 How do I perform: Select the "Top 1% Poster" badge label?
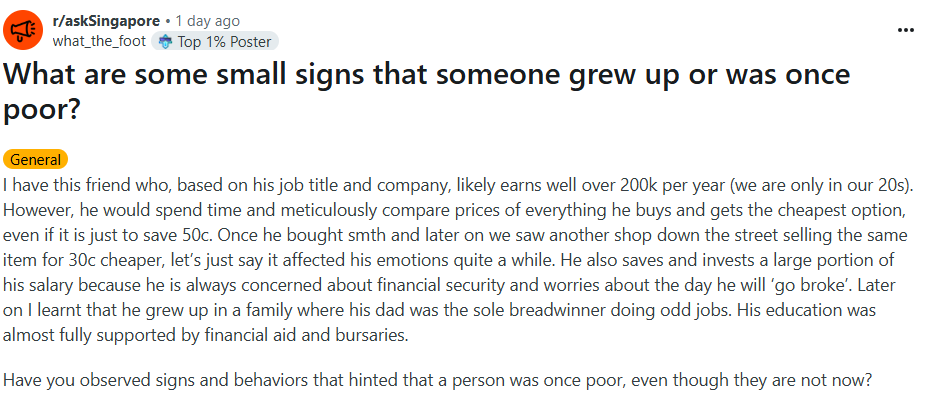[224, 42]
